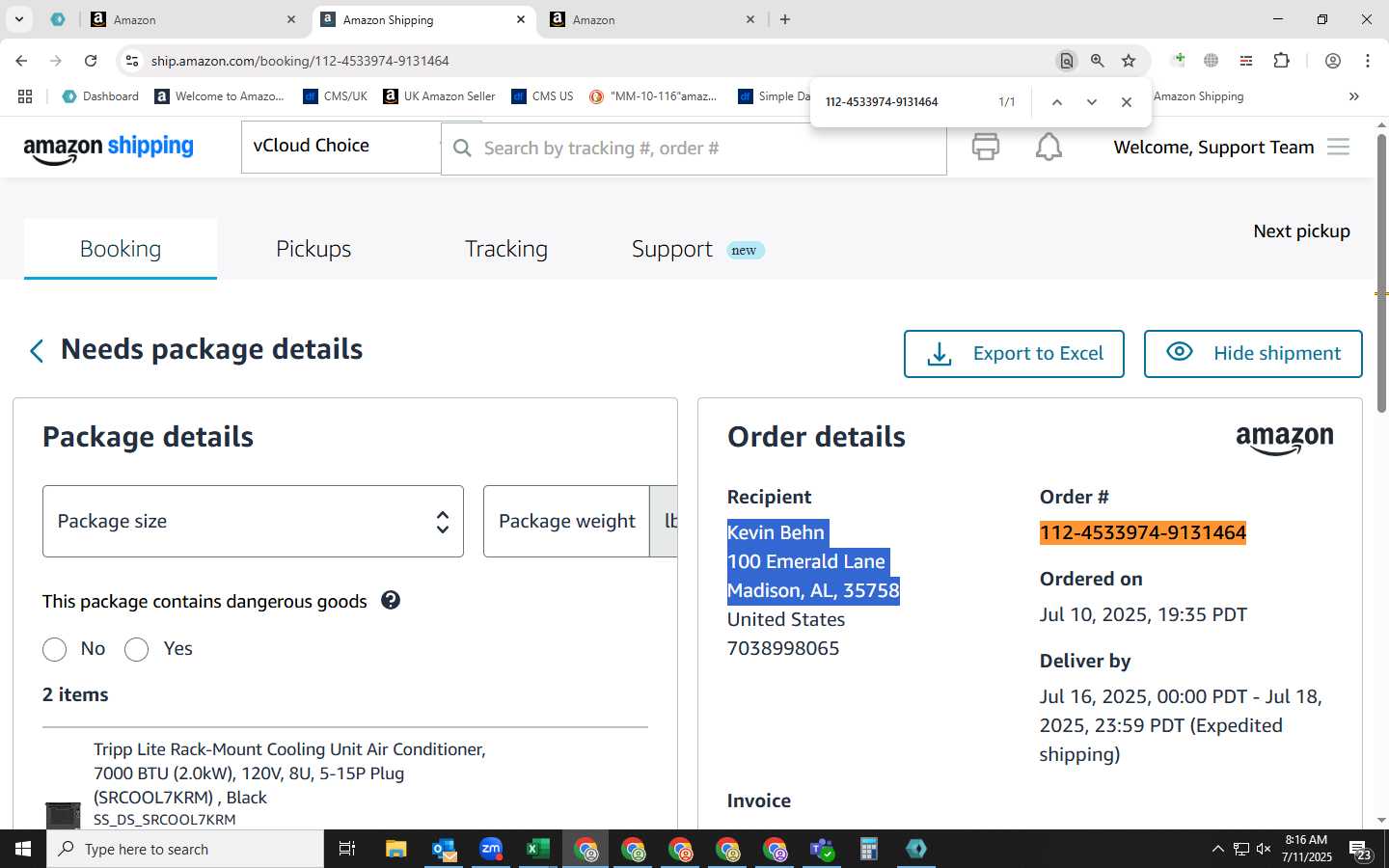Open the vCloud Choice account selector
1389x868 pixels.
[341, 146]
